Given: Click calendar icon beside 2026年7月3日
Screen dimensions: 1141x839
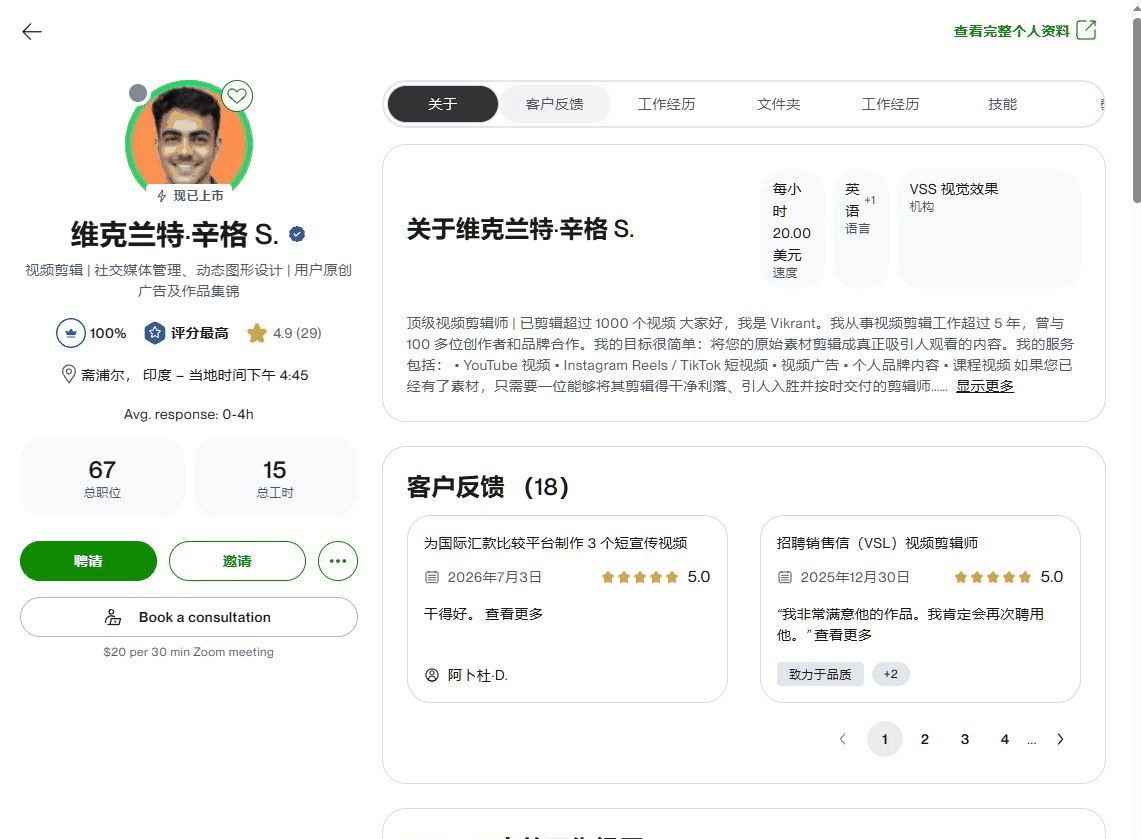Looking at the screenshot, I should click(x=432, y=577).
